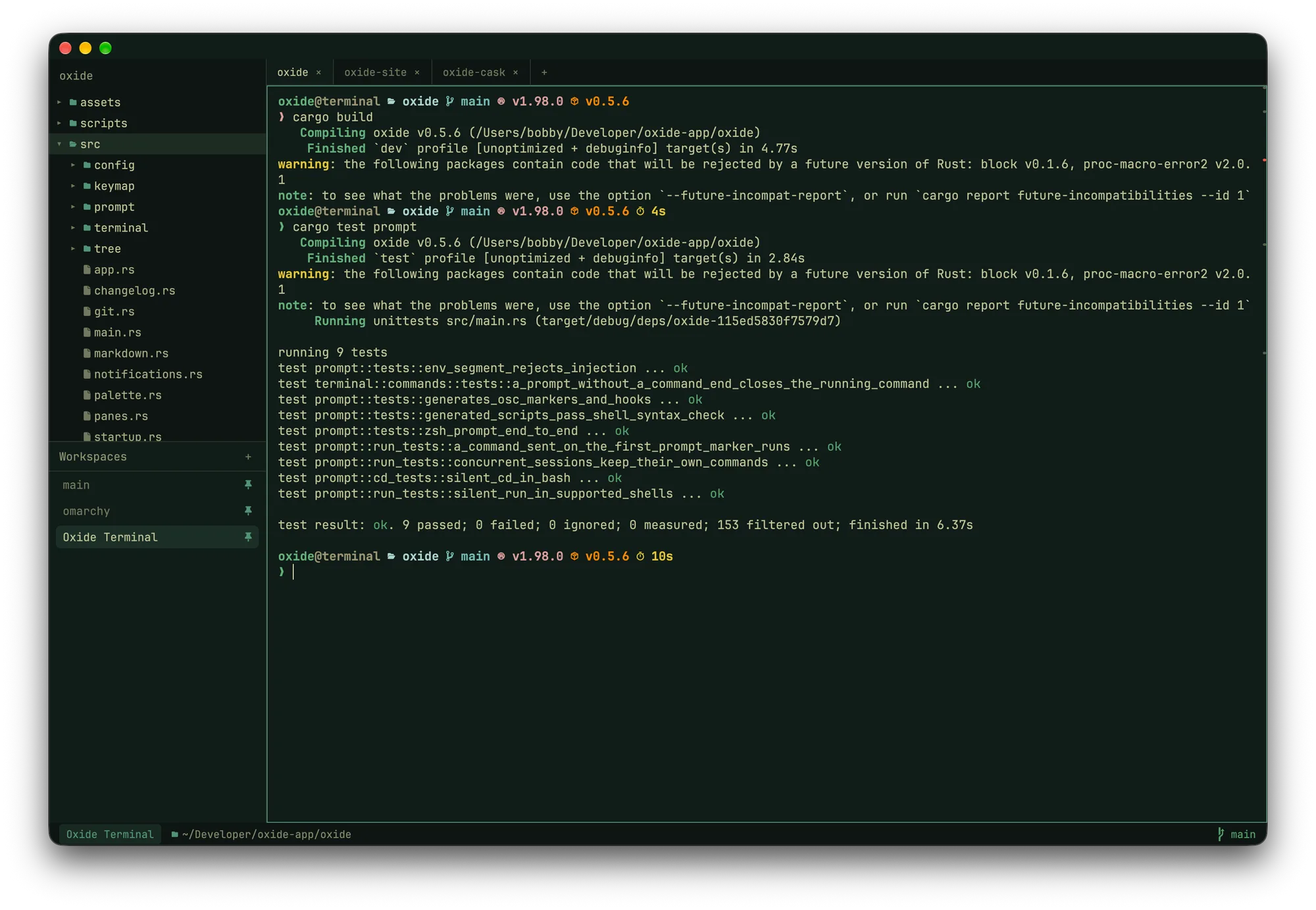The width and height of the screenshot is (1316, 910).
Task: Click the keymap folder icon
Action: click(87, 186)
